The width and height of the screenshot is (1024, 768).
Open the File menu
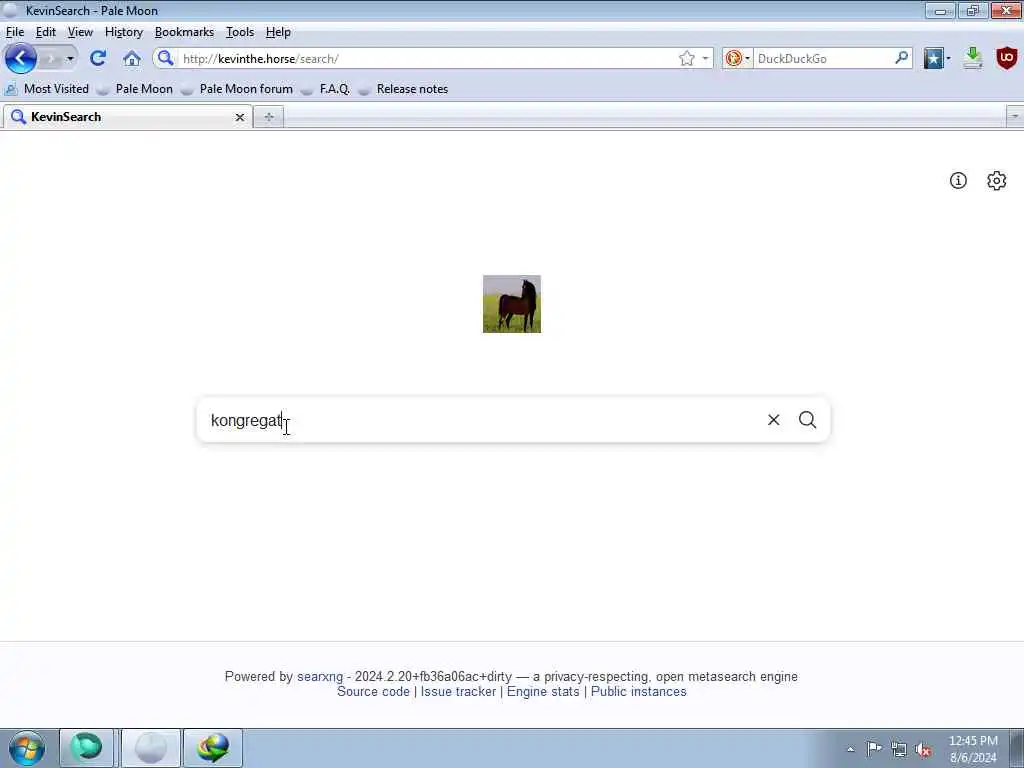point(14,32)
